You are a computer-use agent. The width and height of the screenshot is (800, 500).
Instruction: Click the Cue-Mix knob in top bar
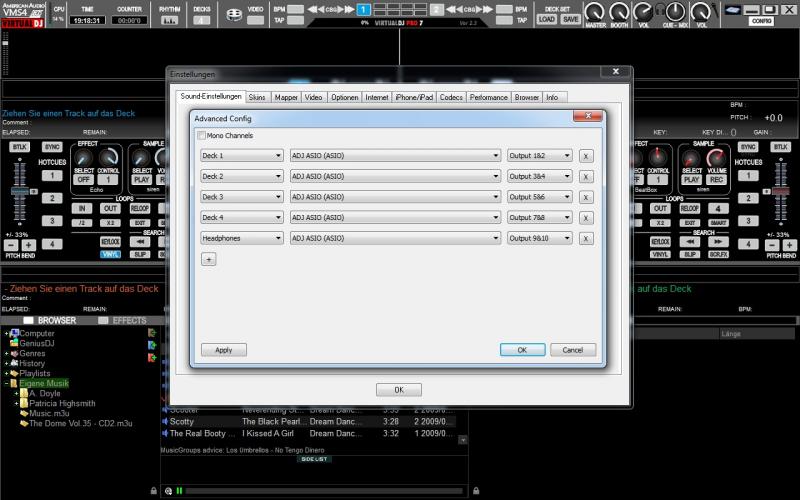pos(675,11)
